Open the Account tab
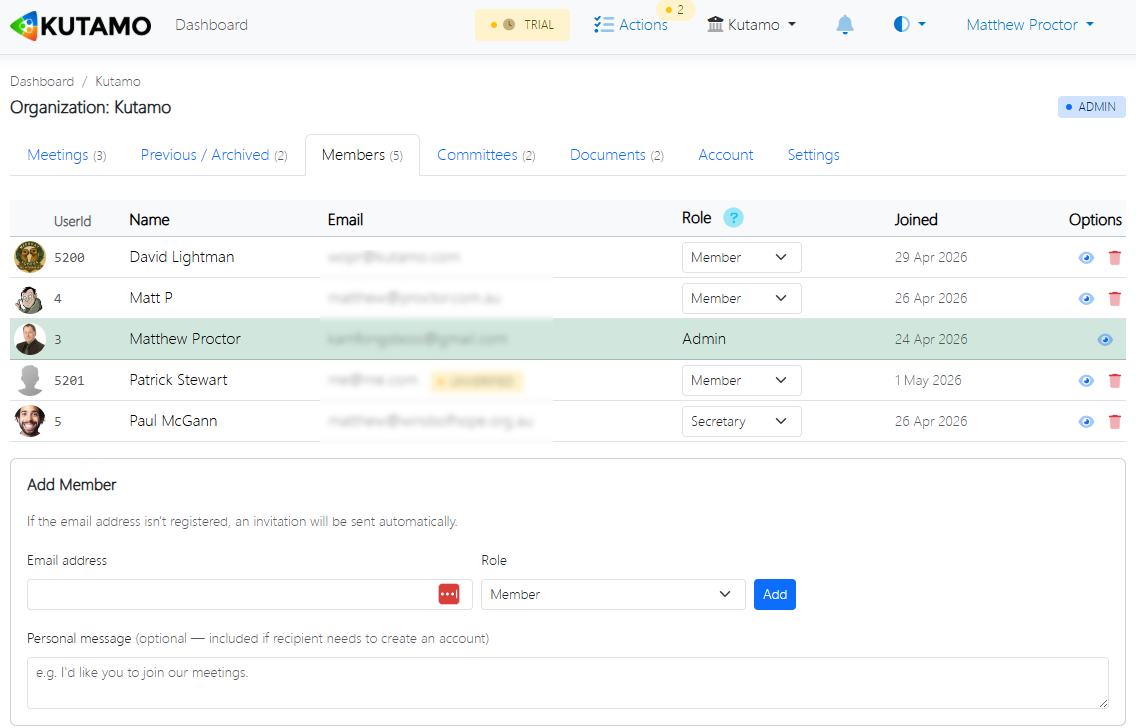This screenshot has width=1136, height=728. click(x=725, y=155)
